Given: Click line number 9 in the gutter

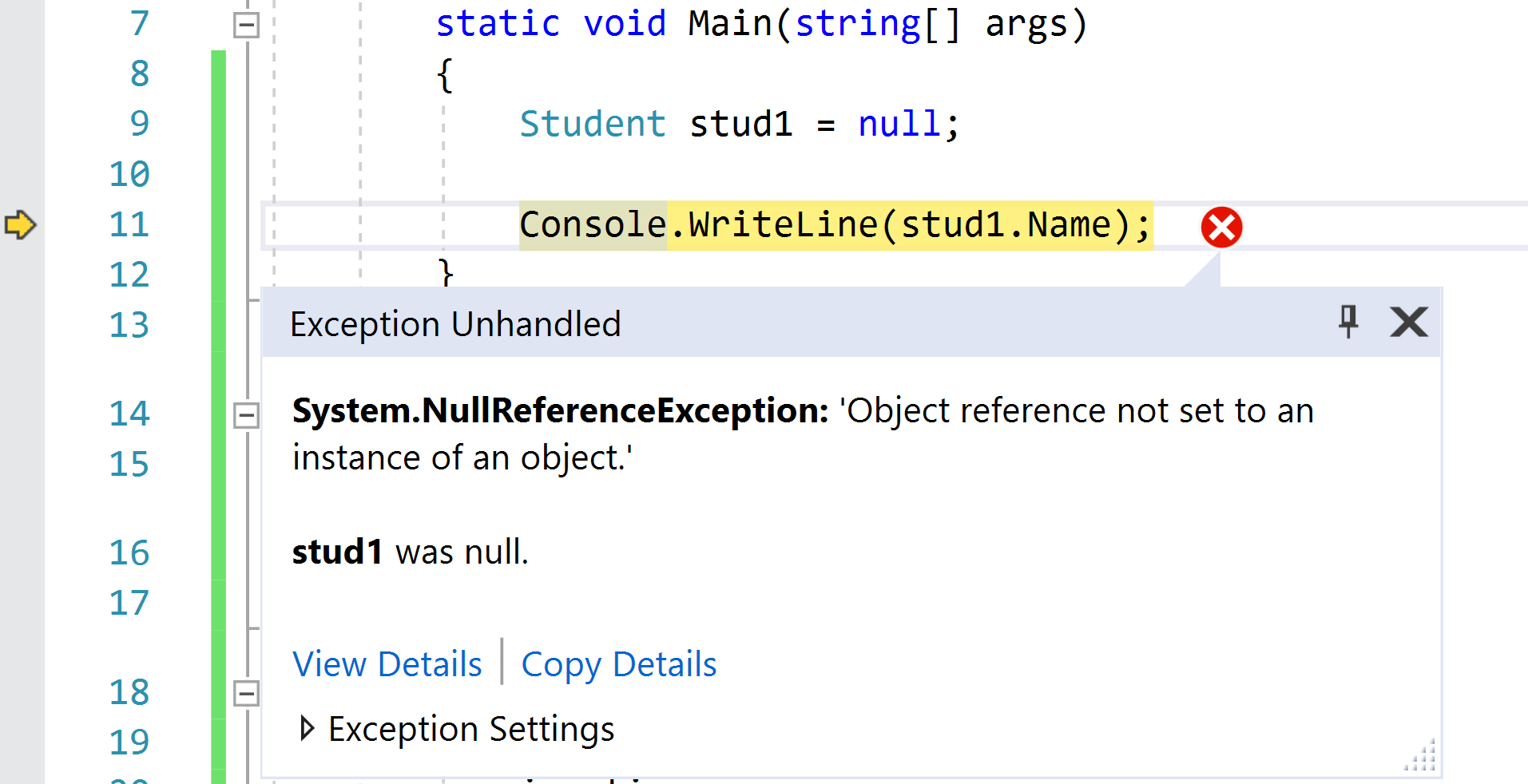Looking at the screenshot, I should 140,124.
